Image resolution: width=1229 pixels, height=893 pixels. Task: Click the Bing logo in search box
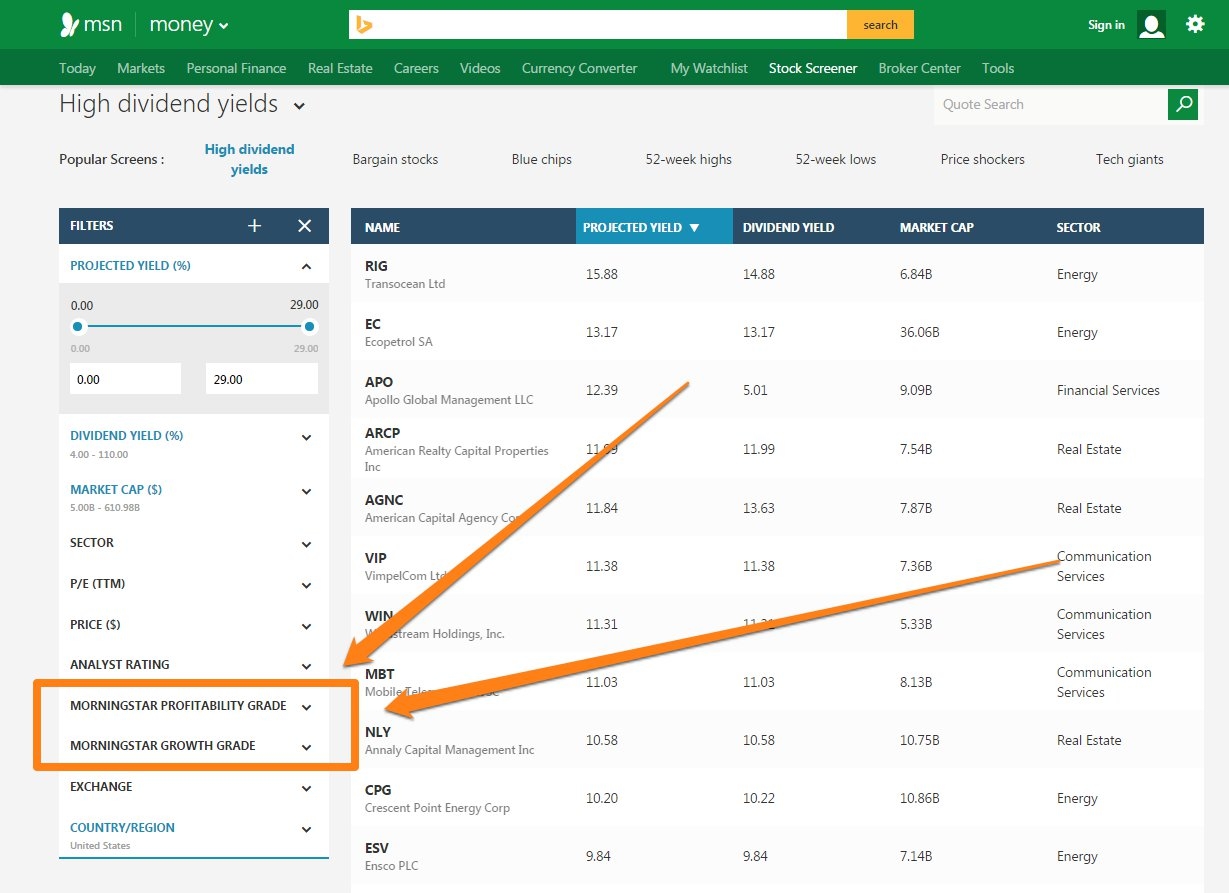pos(365,25)
